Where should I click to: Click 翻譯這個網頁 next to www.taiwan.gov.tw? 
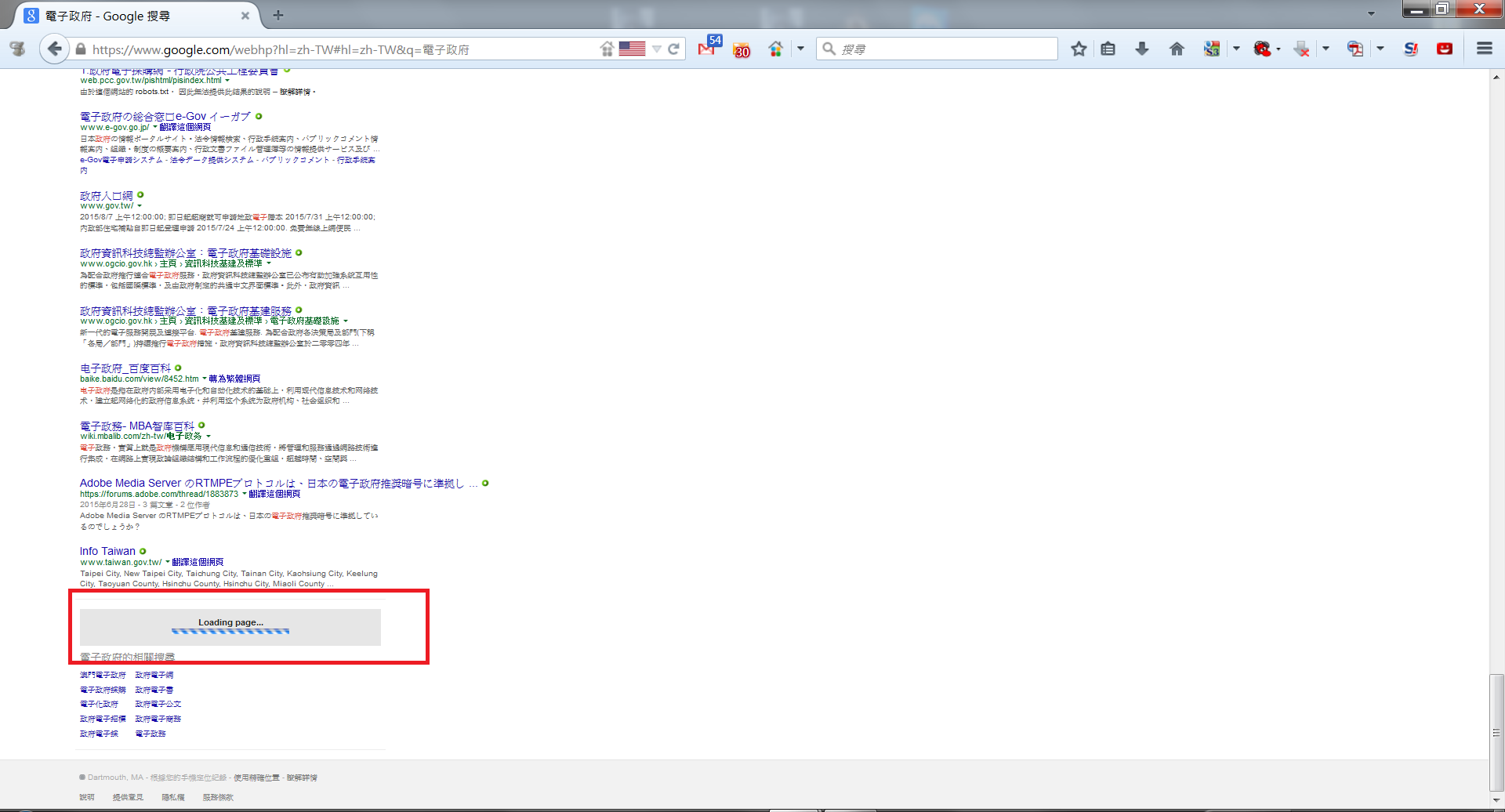click(198, 562)
